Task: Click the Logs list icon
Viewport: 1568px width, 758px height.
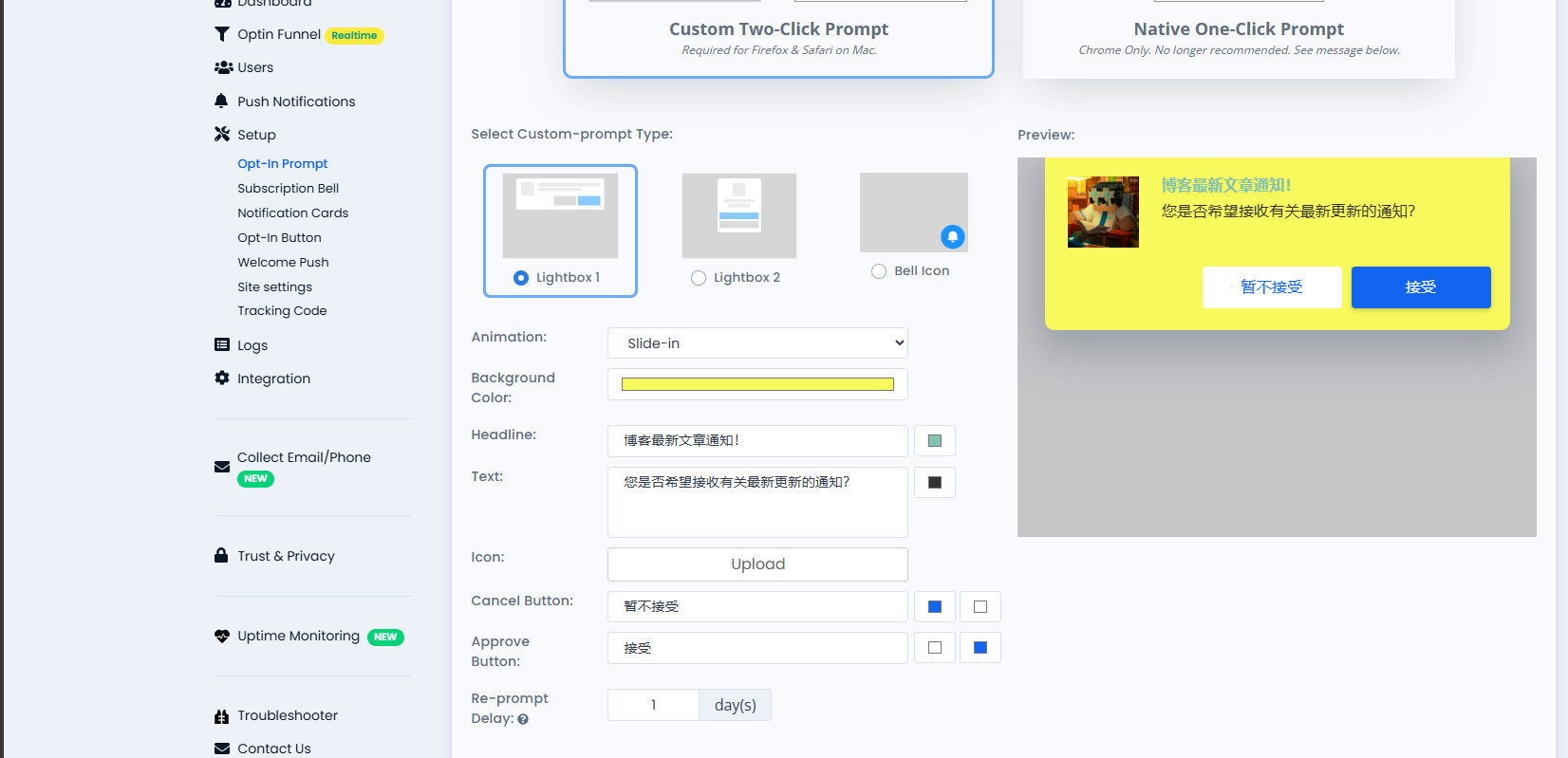Action: point(222,344)
